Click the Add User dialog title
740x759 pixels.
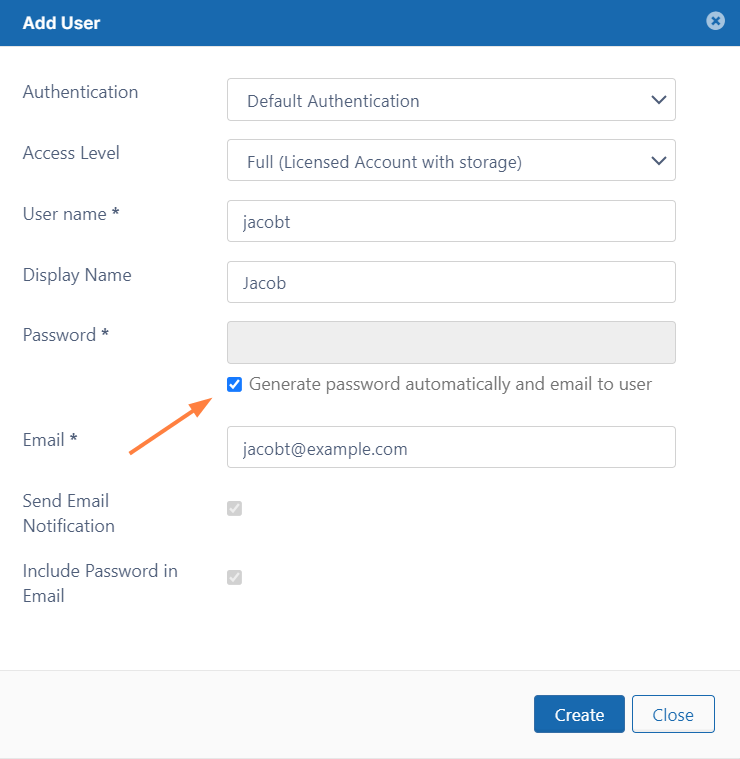(x=61, y=22)
